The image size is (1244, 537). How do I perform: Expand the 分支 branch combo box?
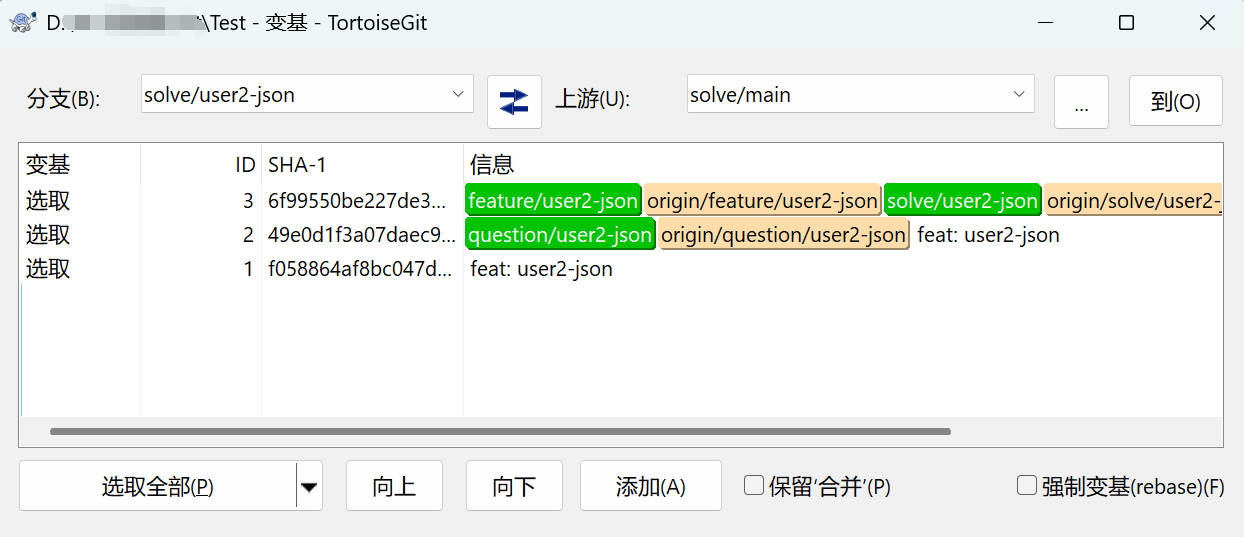tap(307, 95)
